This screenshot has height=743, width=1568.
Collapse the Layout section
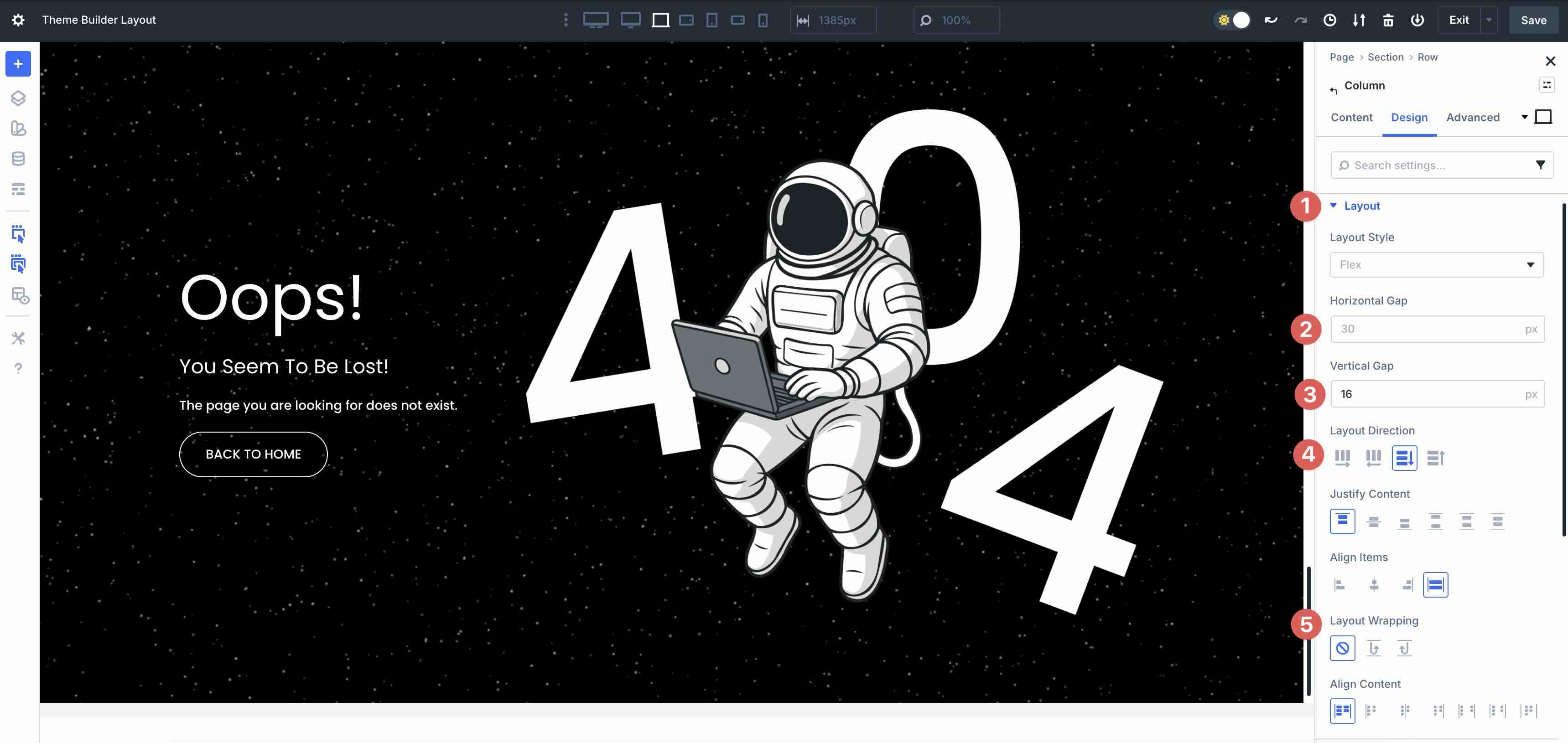point(1362,206)
